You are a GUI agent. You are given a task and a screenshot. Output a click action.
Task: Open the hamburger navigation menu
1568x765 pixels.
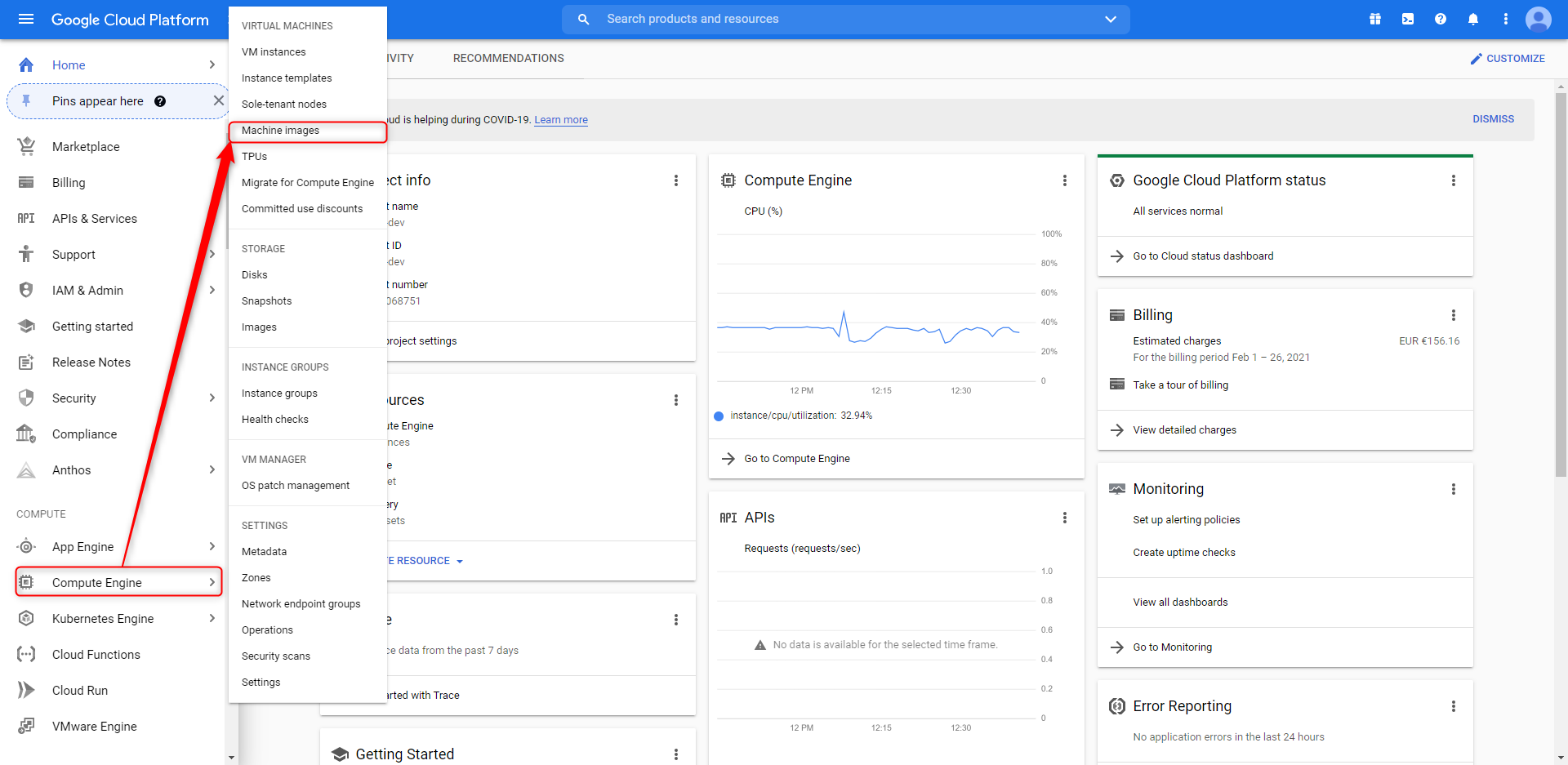(26, 20)
